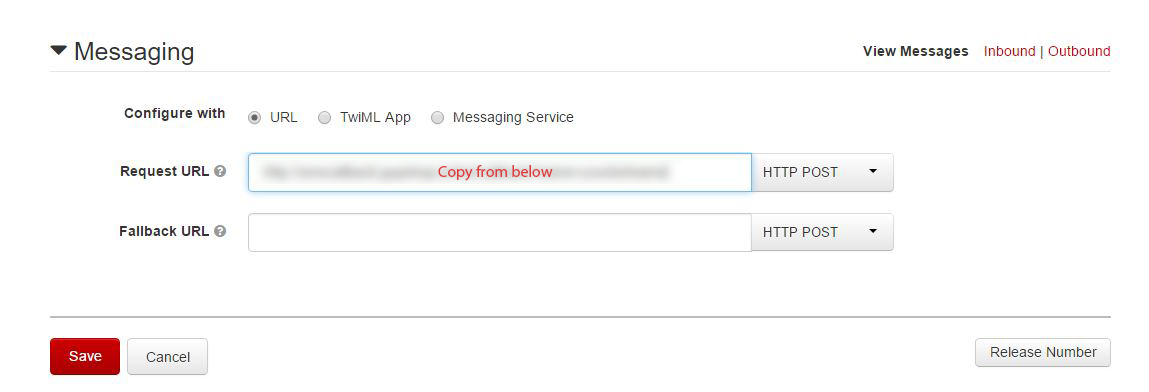This screenshot has width=1149, height=392.
Task: Click the Cancel button
Action: click(x=168, y=357)
